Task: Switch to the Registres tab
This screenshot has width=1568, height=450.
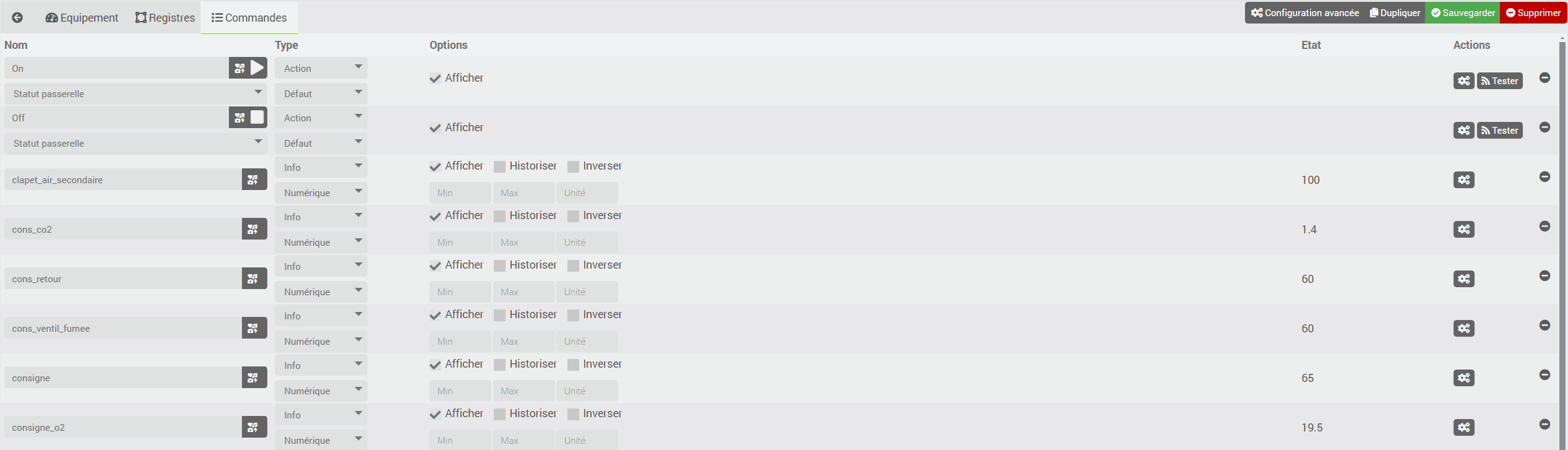Action: point(165,17)
